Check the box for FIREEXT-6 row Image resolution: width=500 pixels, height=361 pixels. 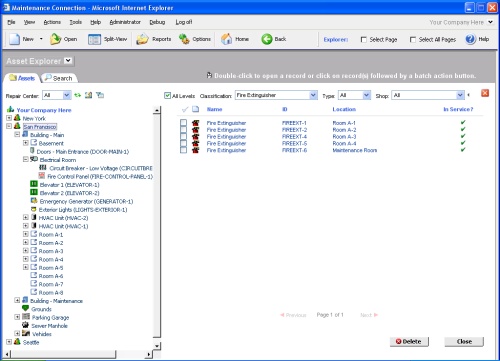click(x=183, y=150)
